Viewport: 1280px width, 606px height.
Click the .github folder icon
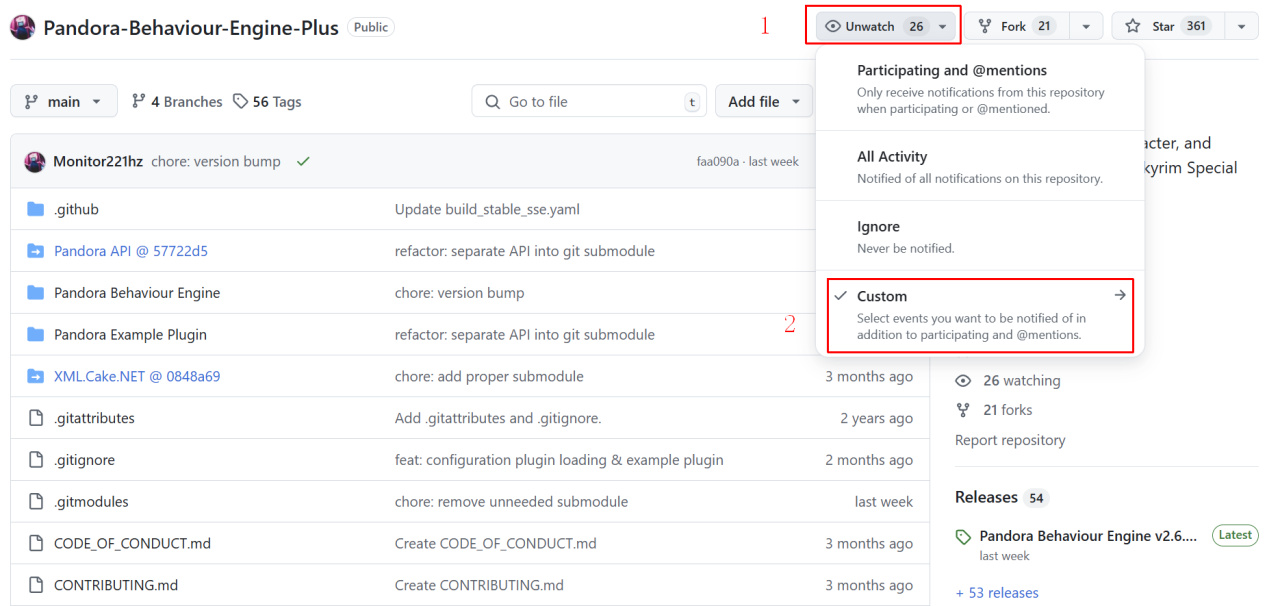pyautogui.click(x=36, y=209)
